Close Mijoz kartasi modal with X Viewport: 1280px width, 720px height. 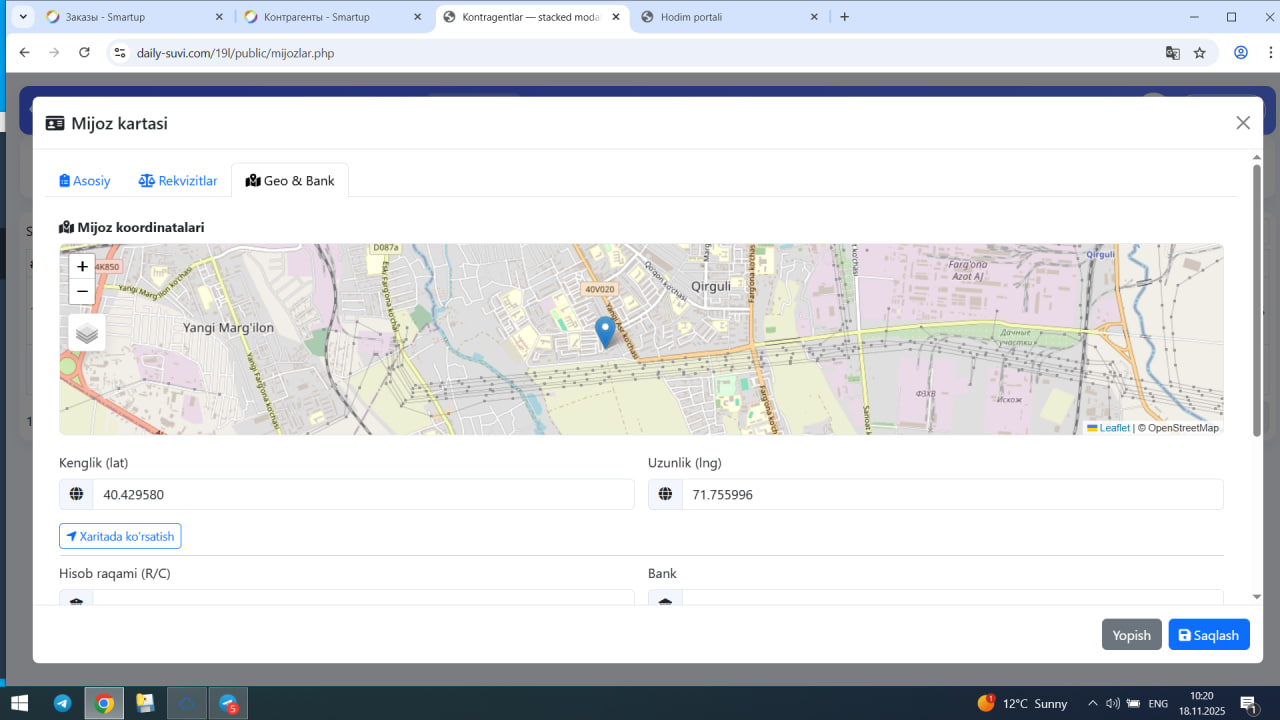[1243, 123]
